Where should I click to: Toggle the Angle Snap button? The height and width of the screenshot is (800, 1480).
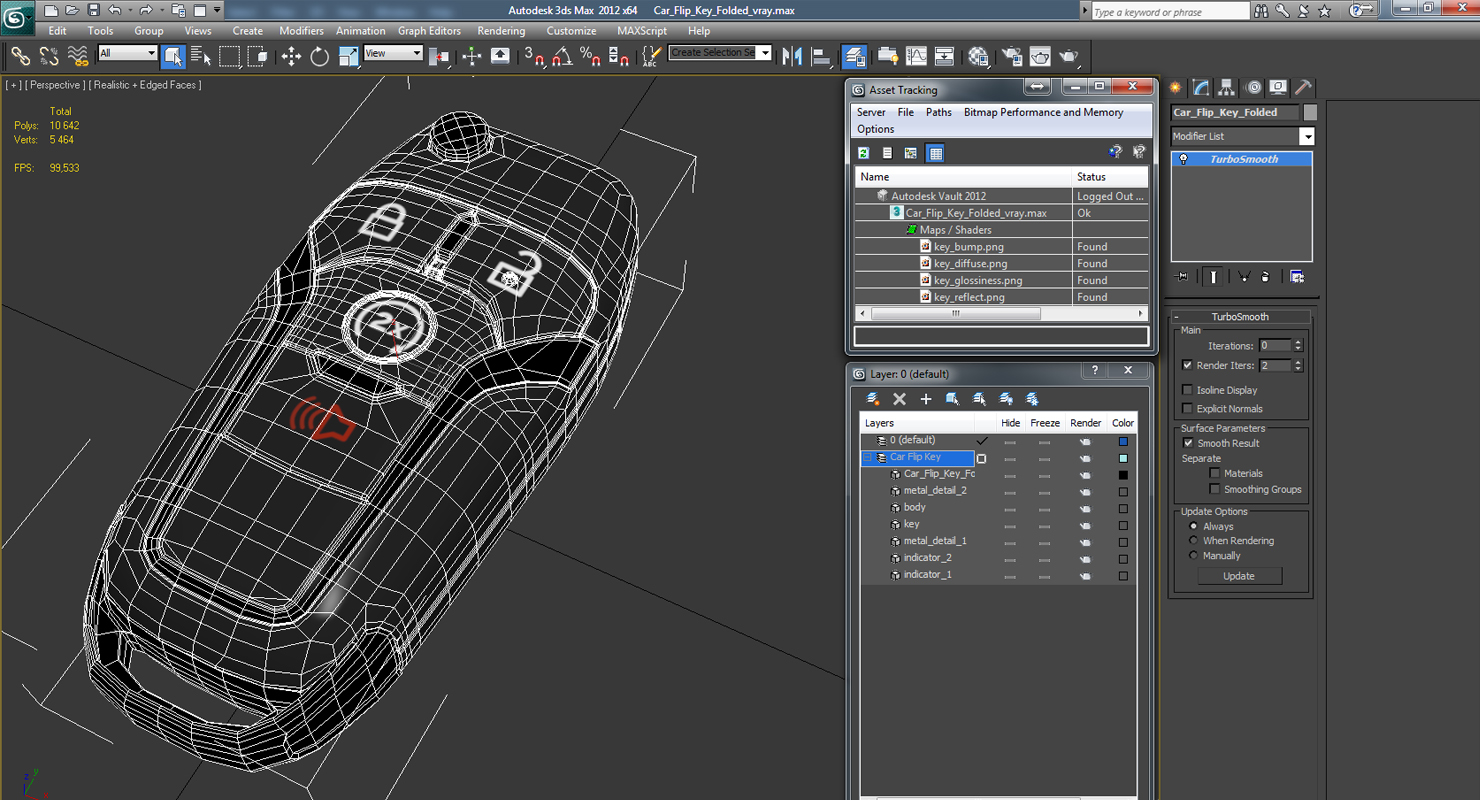tap(562, 56)
